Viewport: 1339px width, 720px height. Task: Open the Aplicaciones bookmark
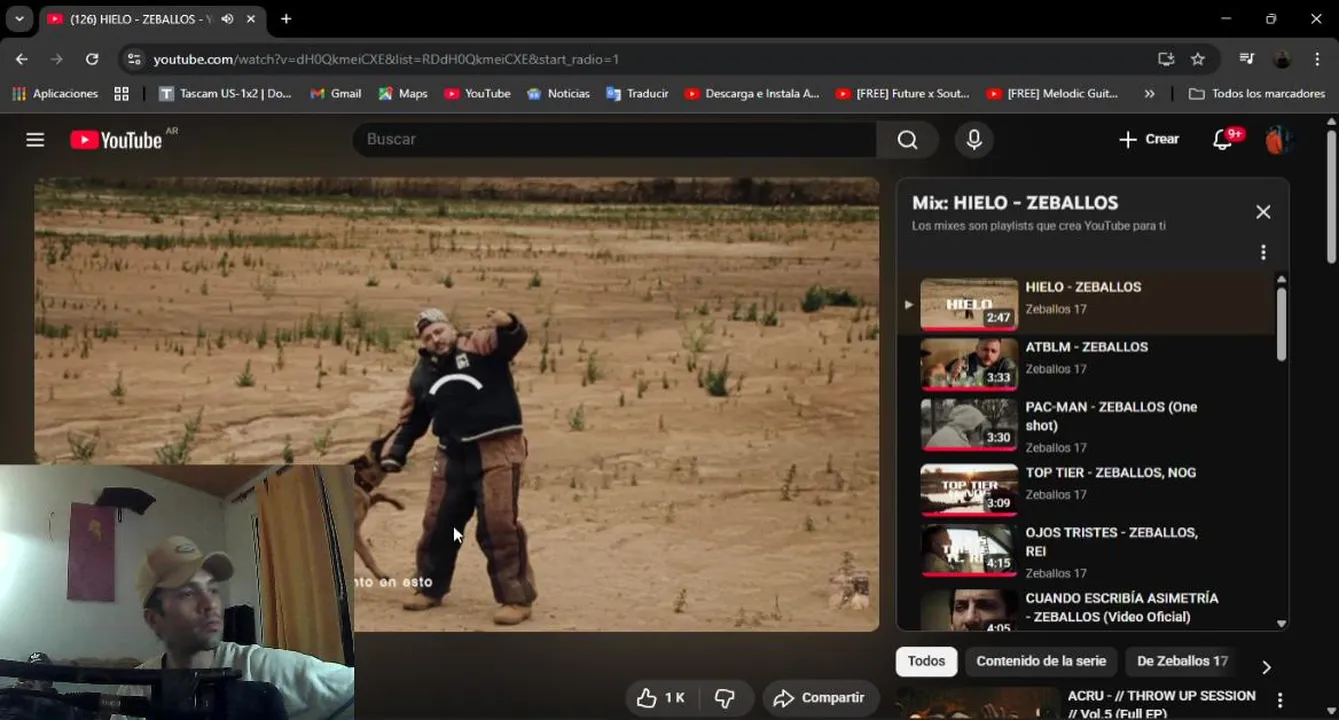[55, 93]
